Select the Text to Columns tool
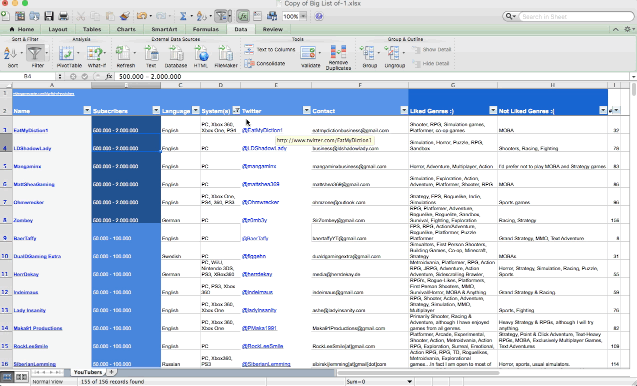This screenshot has width=637, height=386. (x=270, y=50)
